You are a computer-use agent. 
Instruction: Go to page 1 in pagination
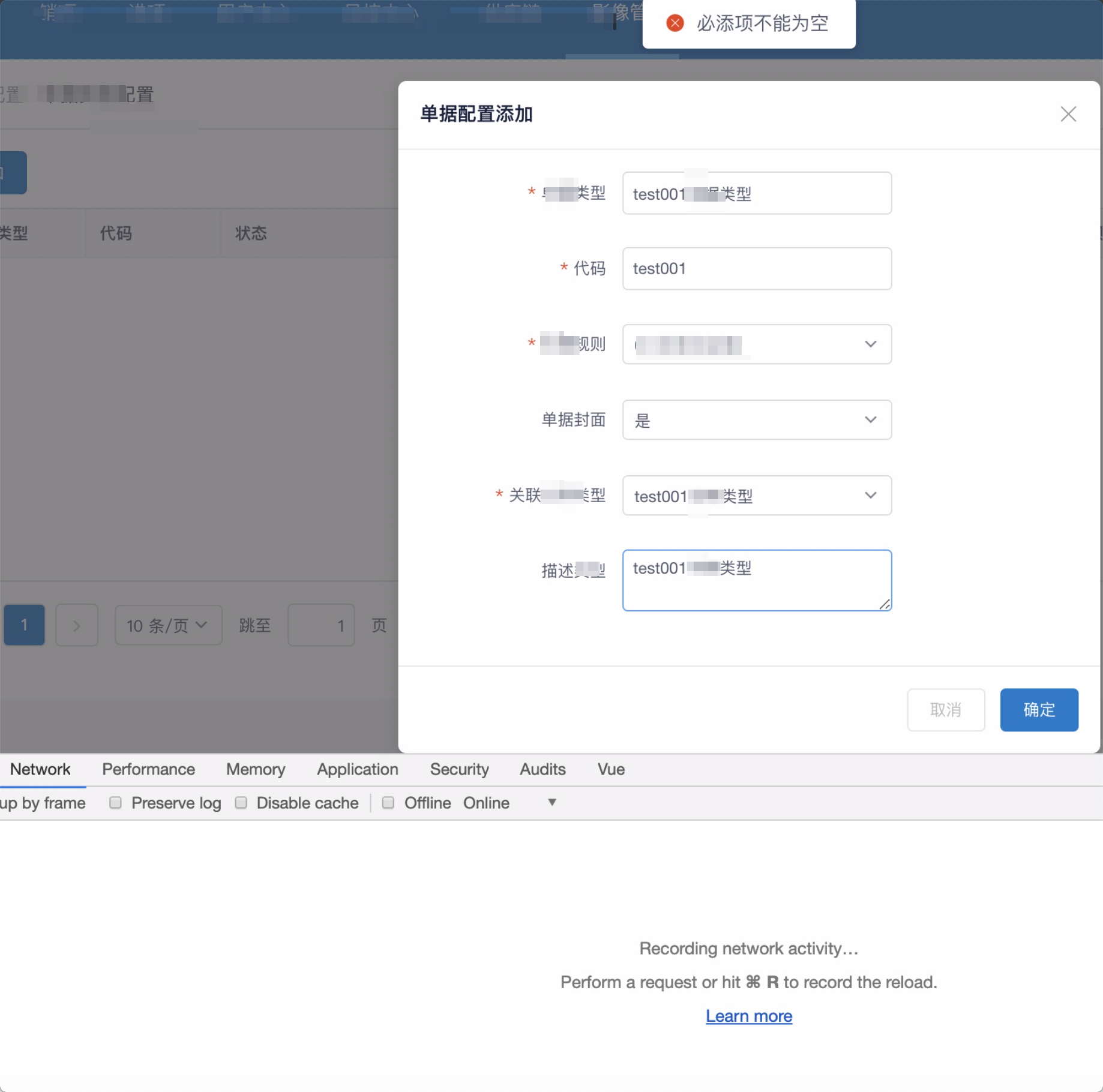point(24,625)
